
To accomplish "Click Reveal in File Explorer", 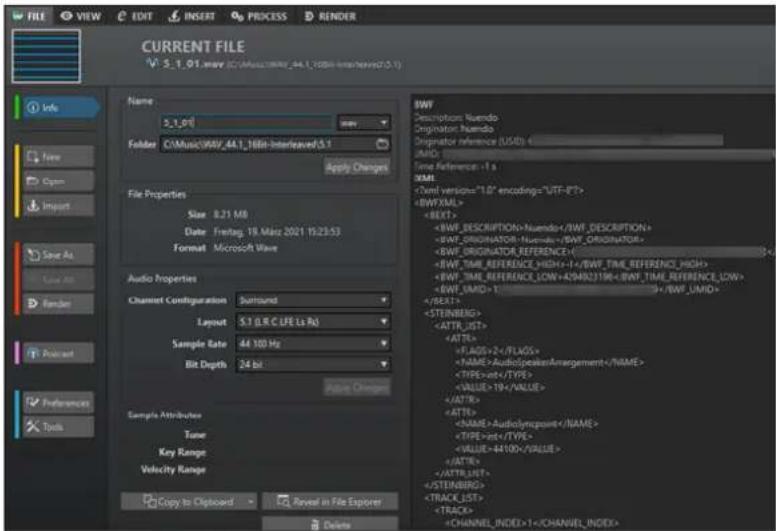I will tap(330, 502).
